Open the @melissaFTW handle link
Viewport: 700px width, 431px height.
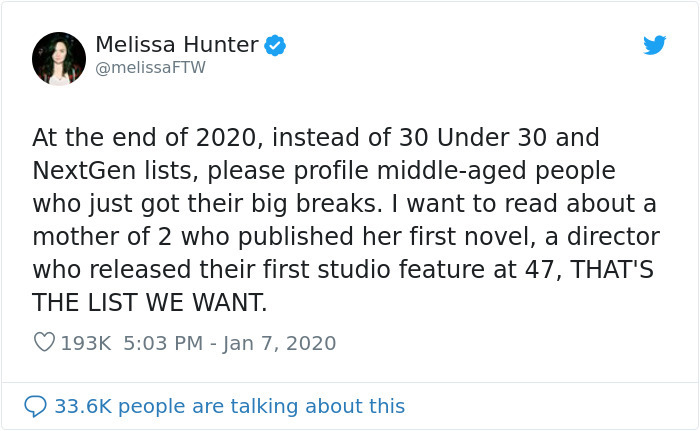tap(150, 68)
